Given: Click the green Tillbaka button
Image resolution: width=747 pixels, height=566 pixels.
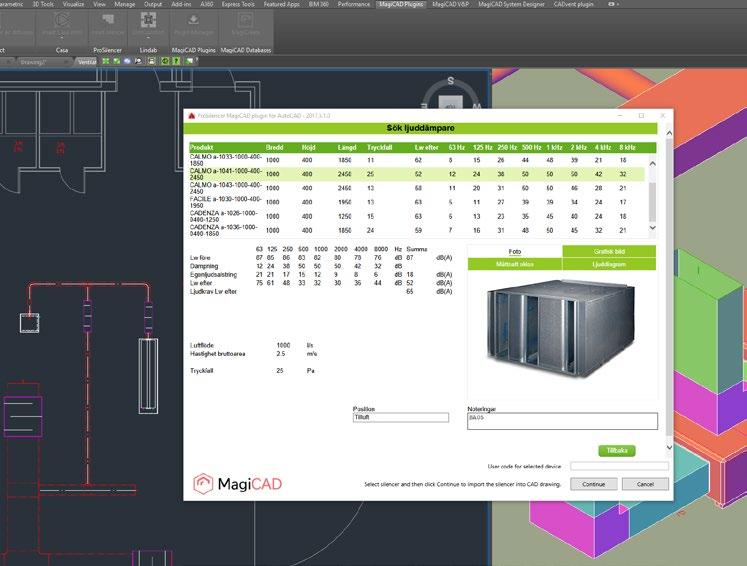Looking at the screenshot, I should [616, 450].
